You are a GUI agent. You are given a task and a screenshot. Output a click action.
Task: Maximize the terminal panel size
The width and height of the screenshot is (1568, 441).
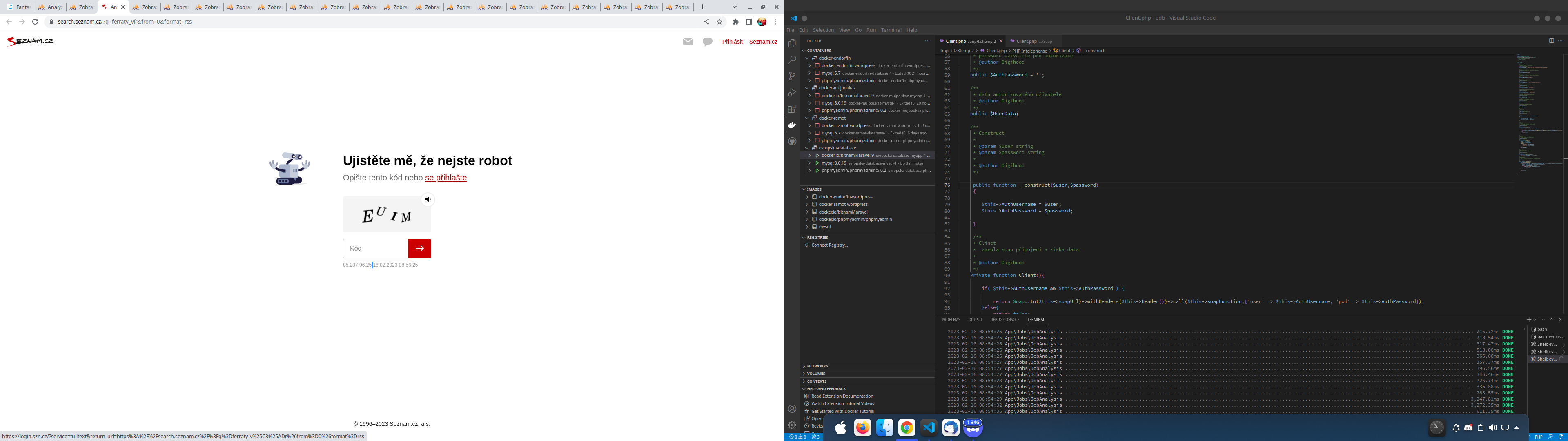(1551, 319)
